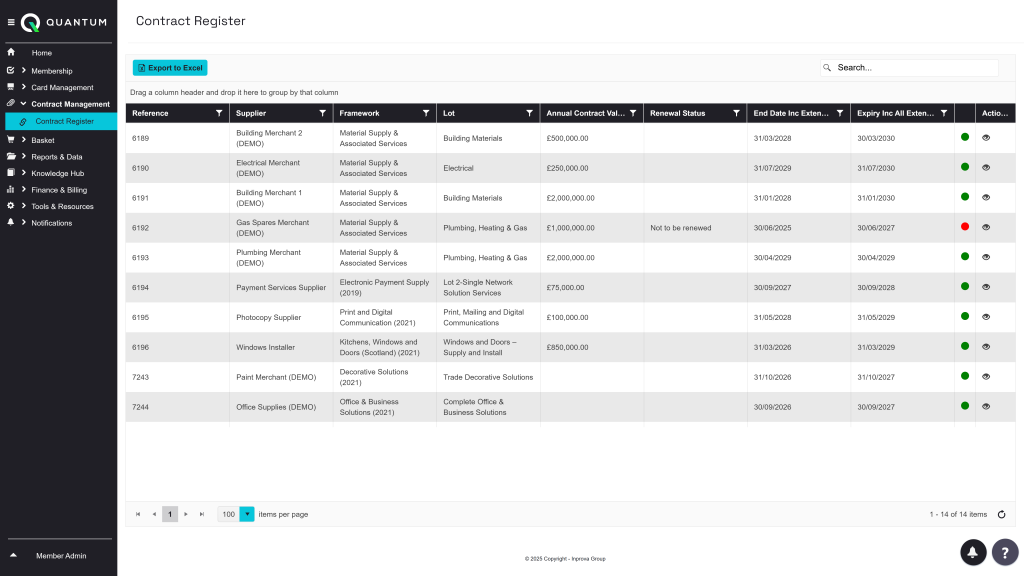View details of contract 6189
Viewport: 1024px width, 576px height.
[x=986, y=140]
